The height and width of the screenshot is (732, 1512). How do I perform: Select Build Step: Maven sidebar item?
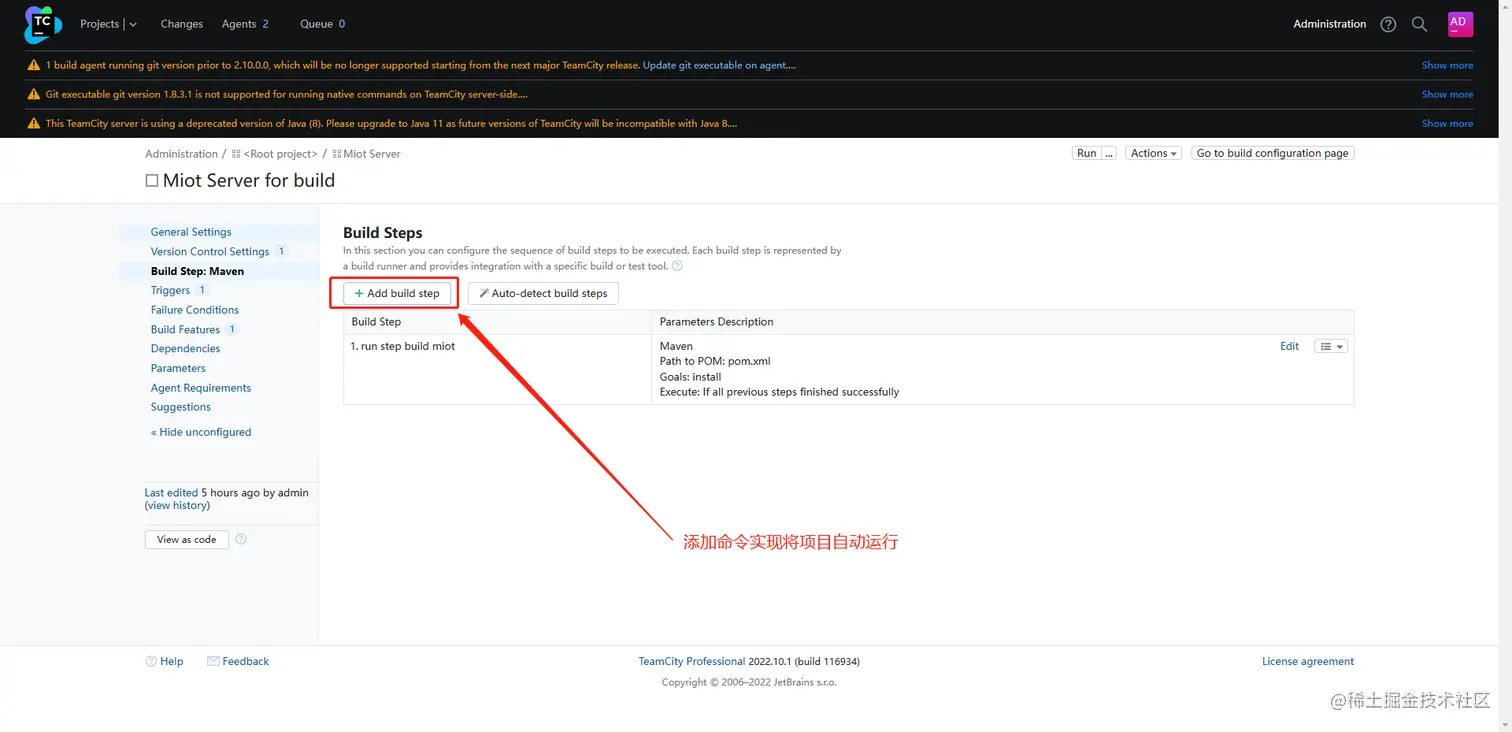[x=197, y=271]
